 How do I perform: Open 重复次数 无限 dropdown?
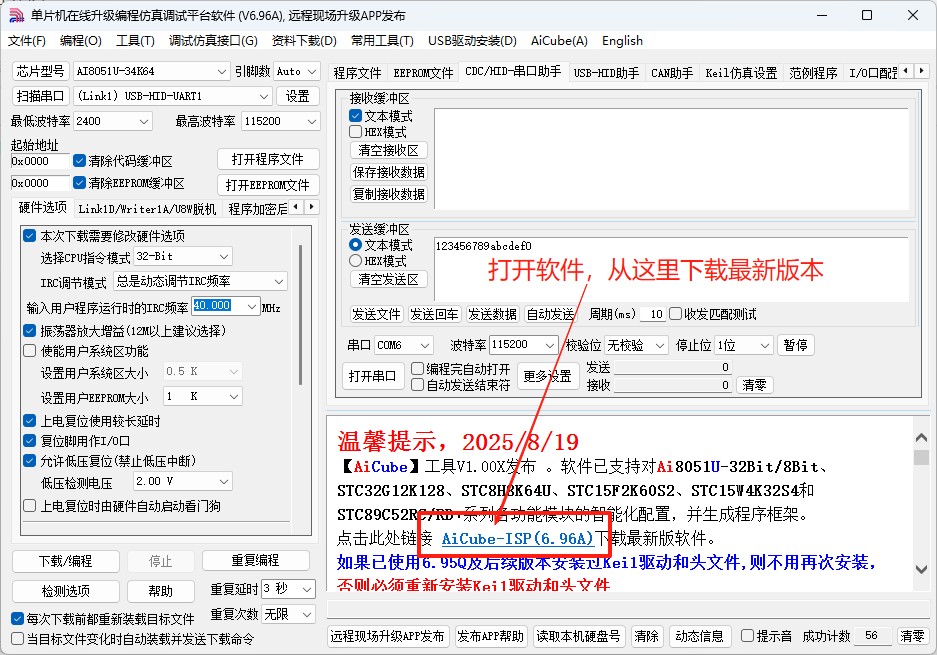click(289, 614)
